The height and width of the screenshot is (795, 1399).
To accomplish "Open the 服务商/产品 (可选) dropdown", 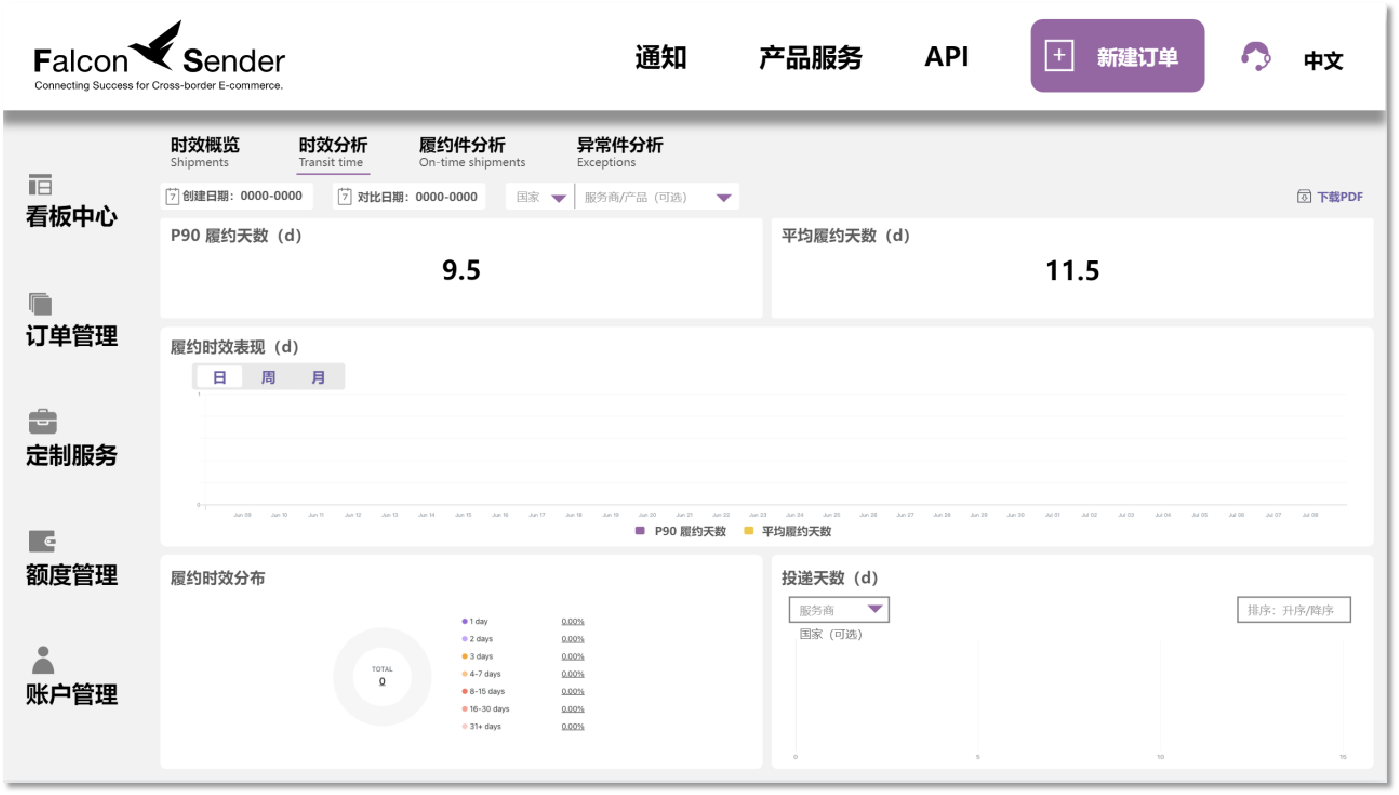I will 724,198.
